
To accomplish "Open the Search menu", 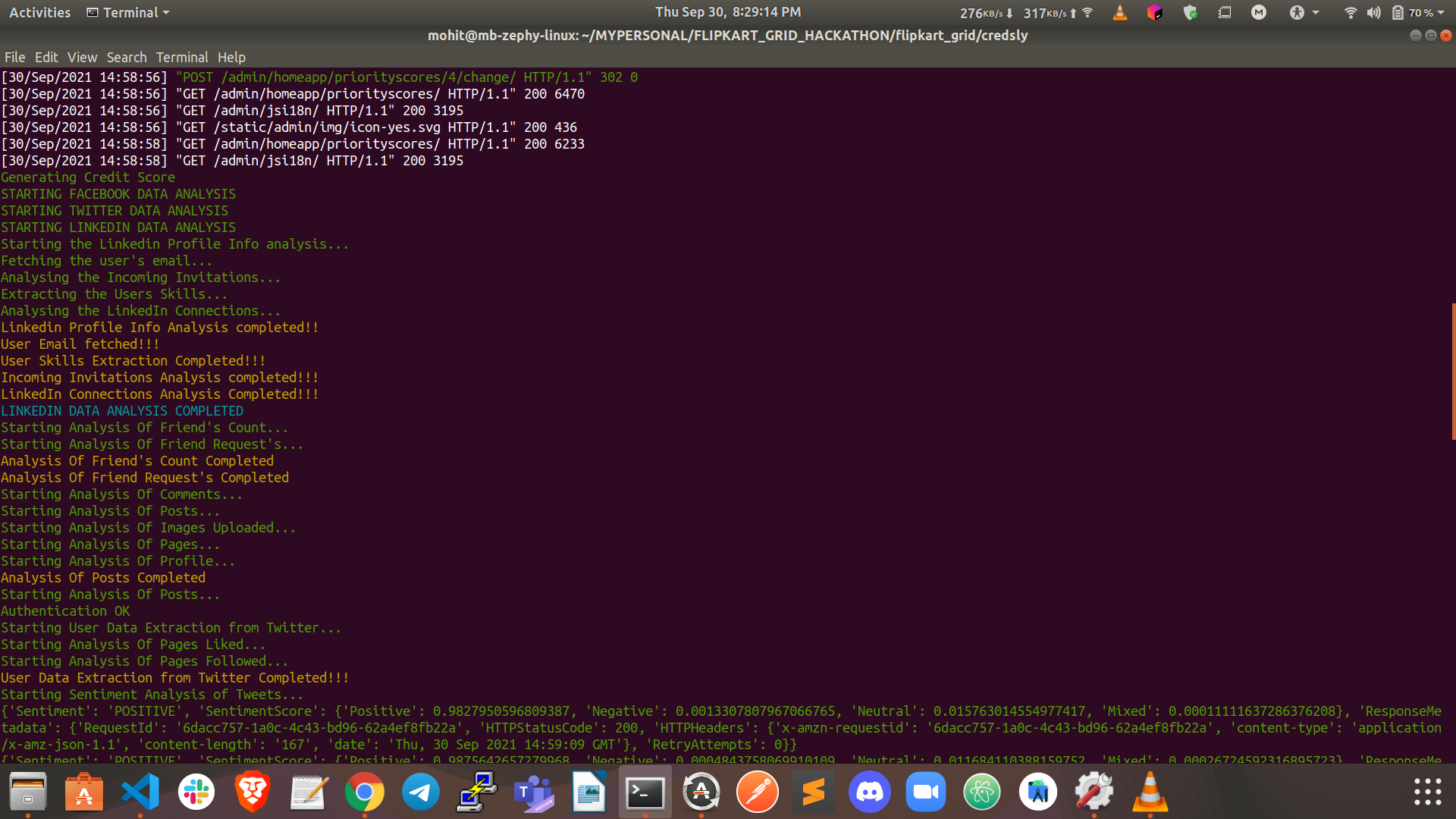I will click(x=127, y=57).
